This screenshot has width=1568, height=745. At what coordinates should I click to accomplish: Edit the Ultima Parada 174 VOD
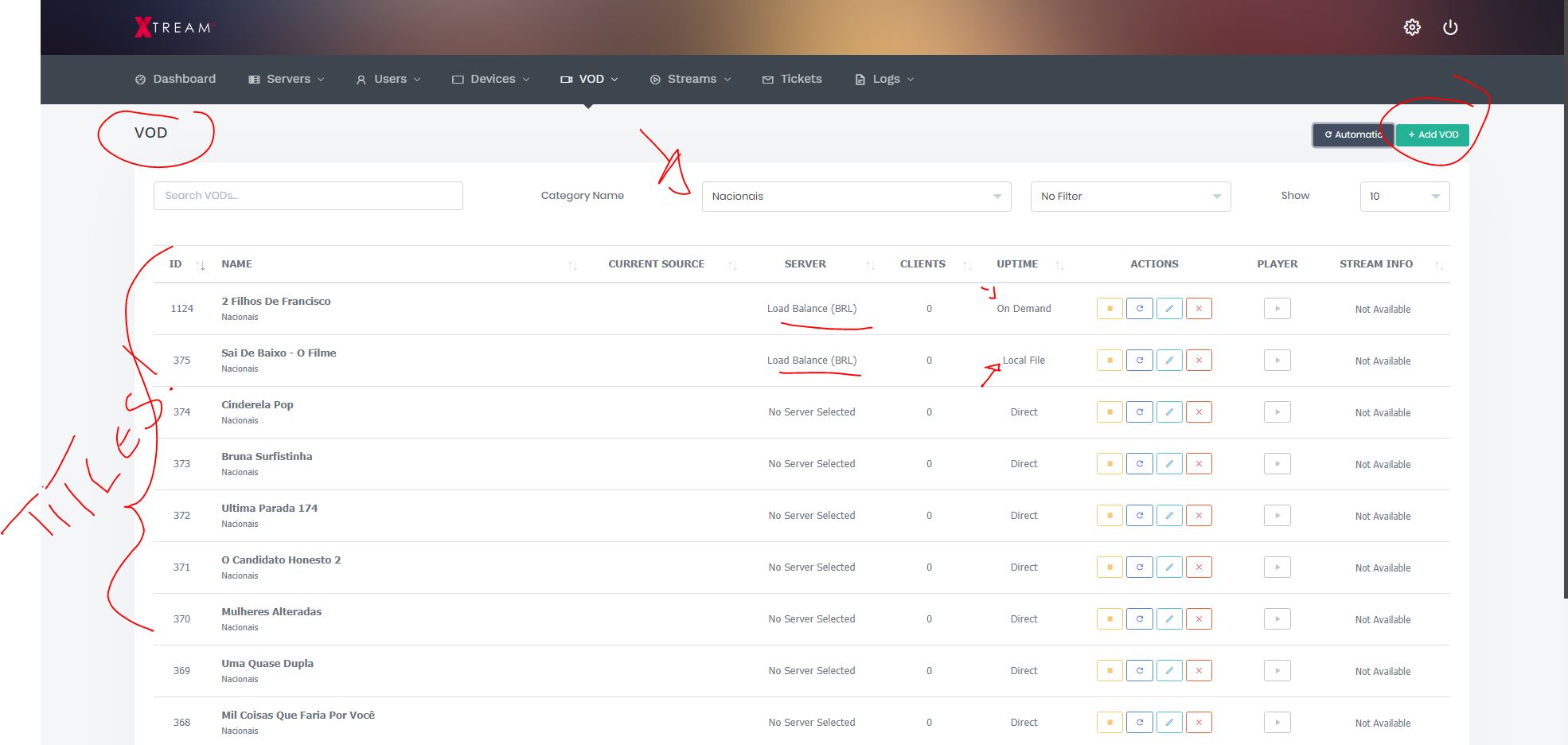(1169, 516)
